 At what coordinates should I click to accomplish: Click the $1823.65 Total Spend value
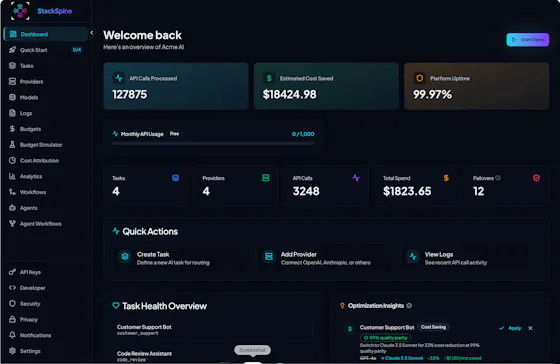point(407,191)
